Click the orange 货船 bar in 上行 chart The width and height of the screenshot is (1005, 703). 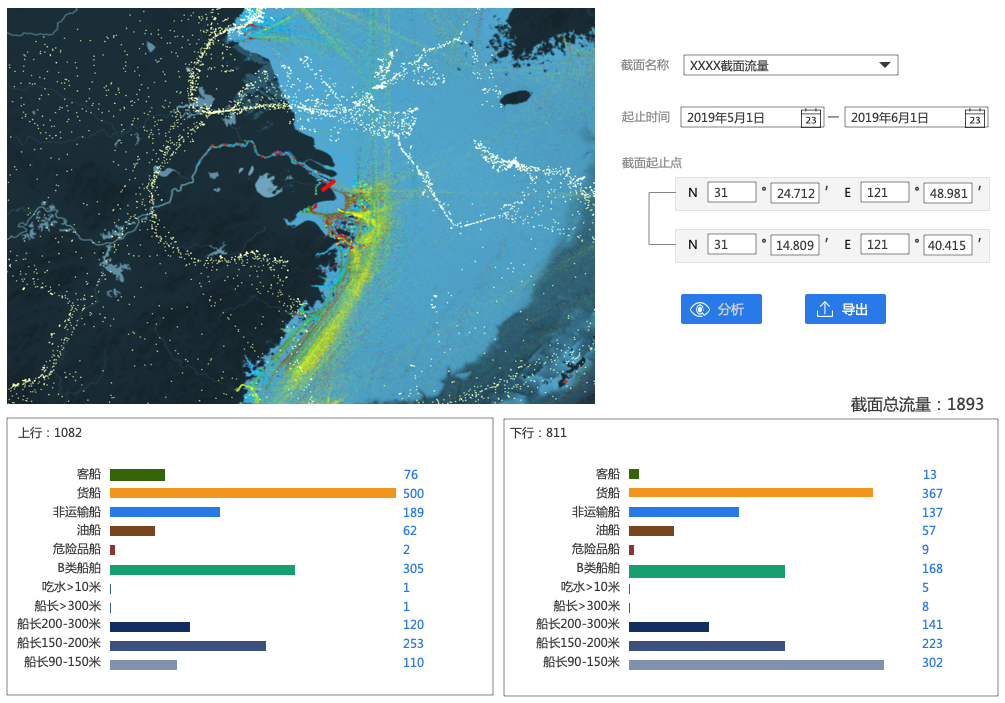click(x=252, y=493)
